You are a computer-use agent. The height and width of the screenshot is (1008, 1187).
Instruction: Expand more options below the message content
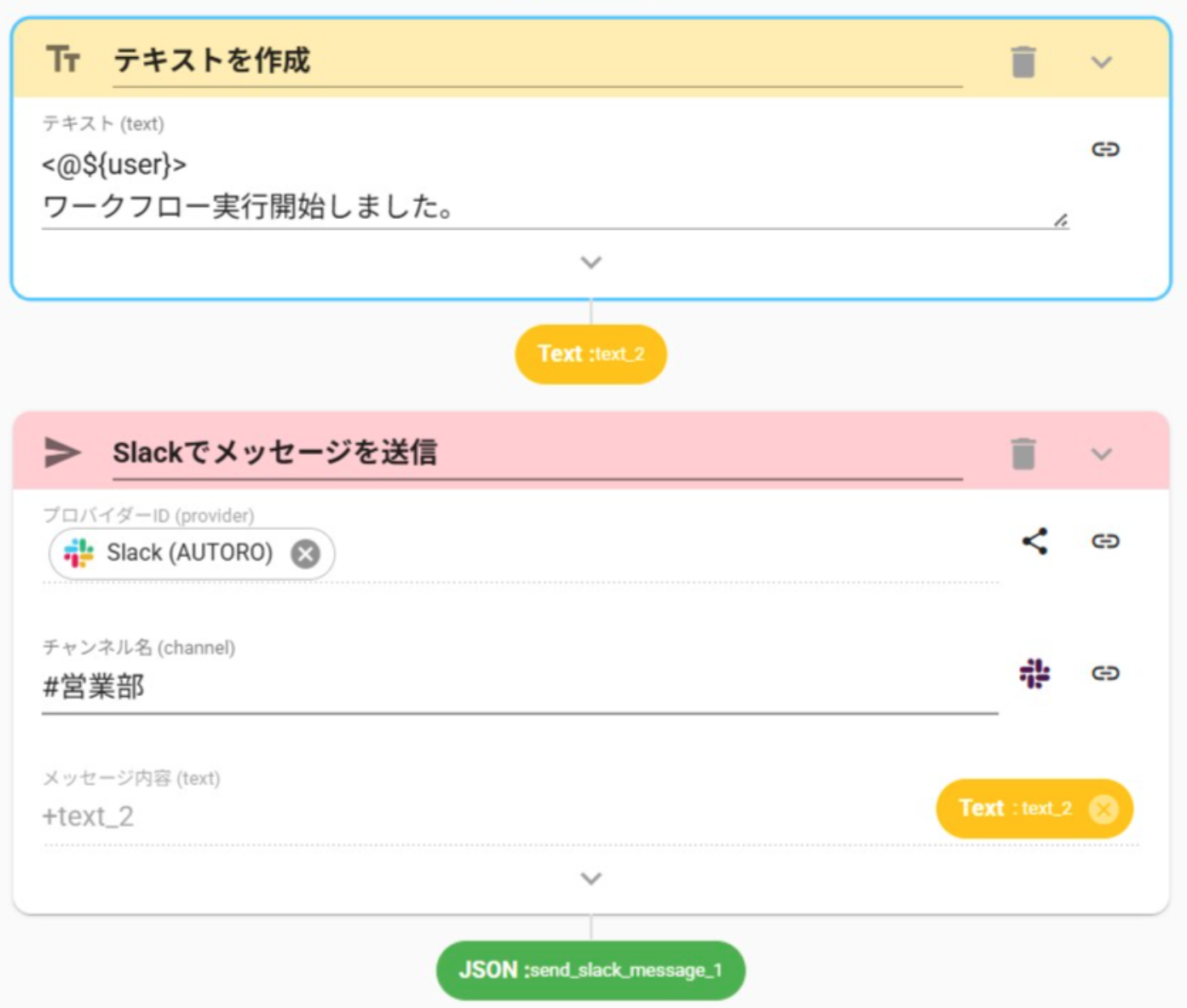591,878
